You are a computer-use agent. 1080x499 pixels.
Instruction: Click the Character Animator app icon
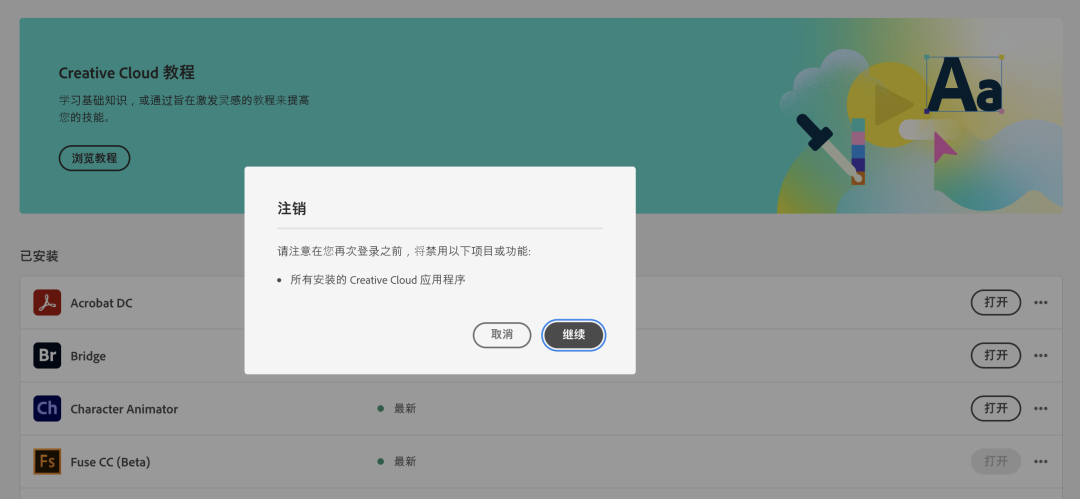[x=47, y=409]
